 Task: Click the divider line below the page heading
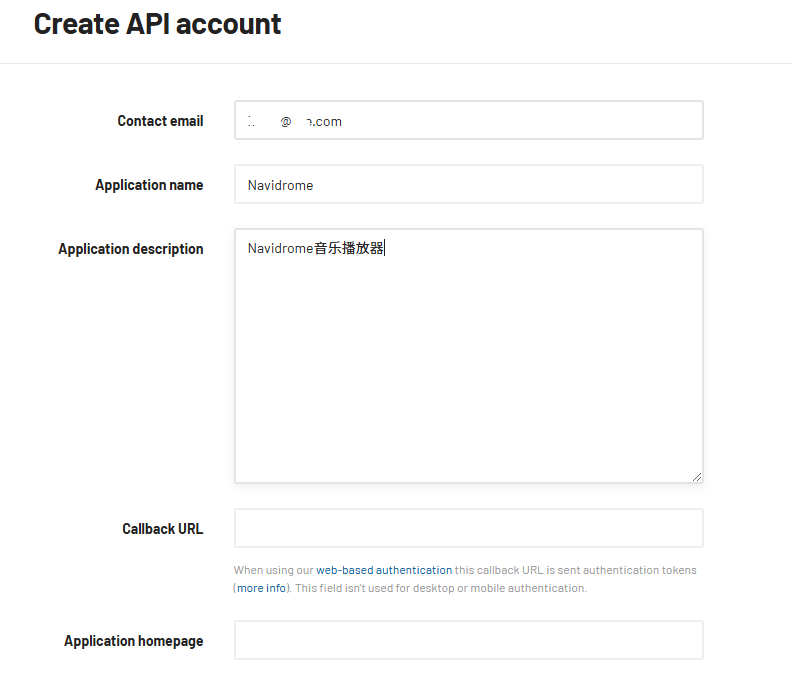coord(396,63)
